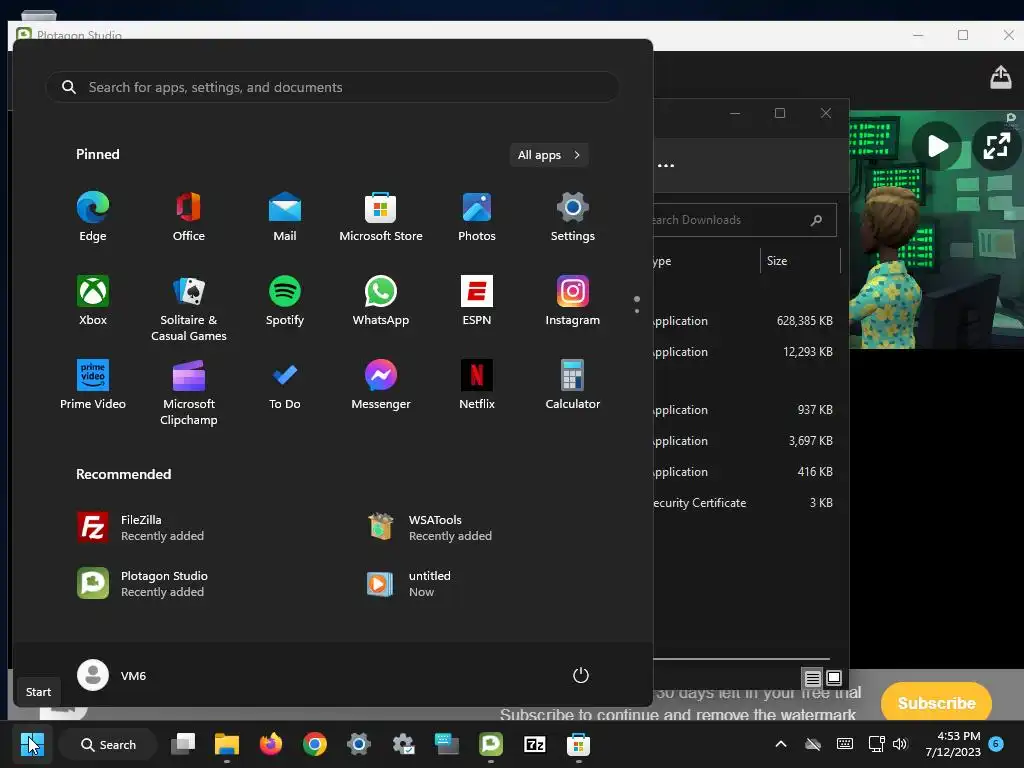
Task: Open Microsoft Store taskbar icon
Action: [x=578, y=744]
